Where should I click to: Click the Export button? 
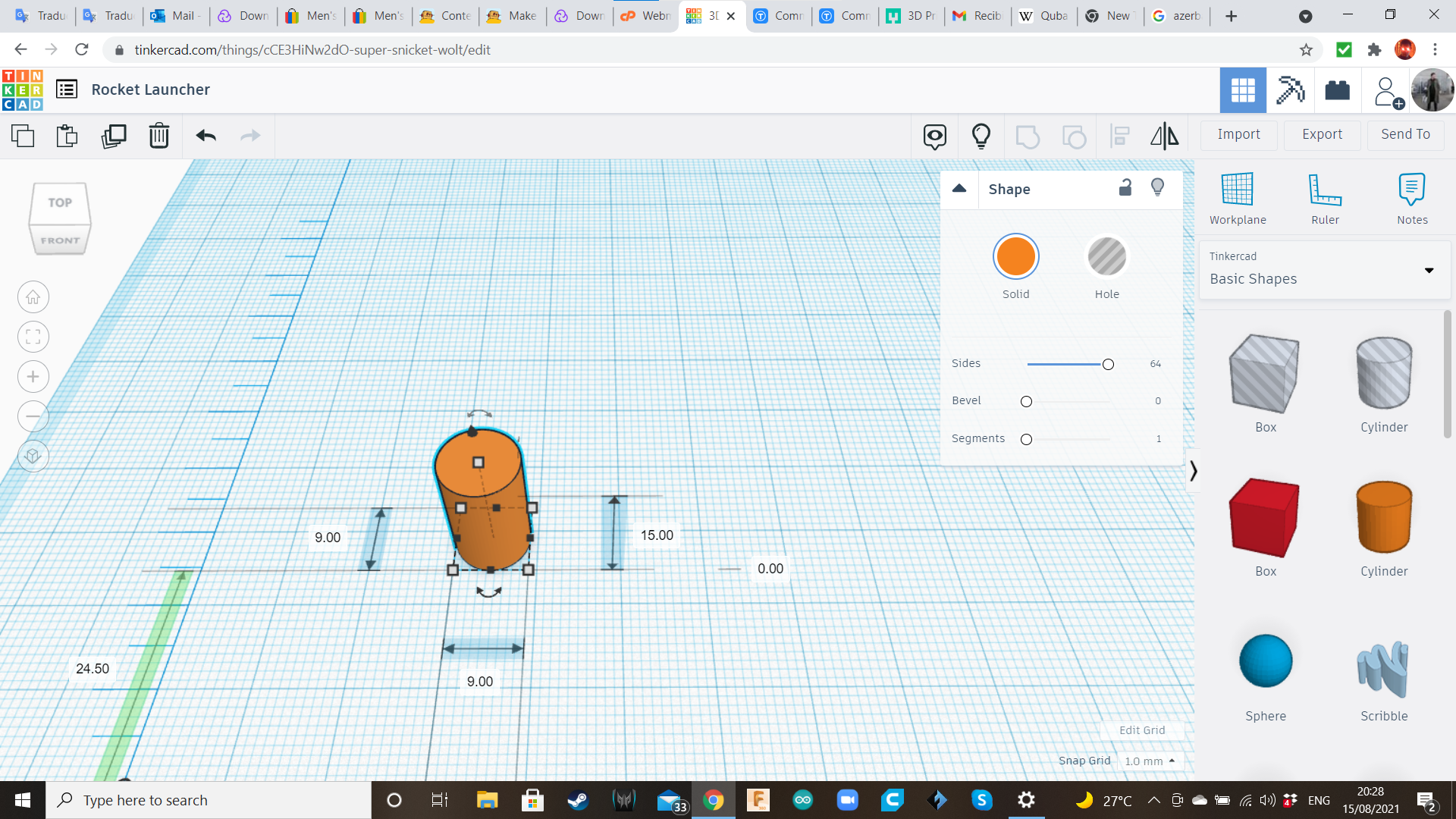[1322, 134]
